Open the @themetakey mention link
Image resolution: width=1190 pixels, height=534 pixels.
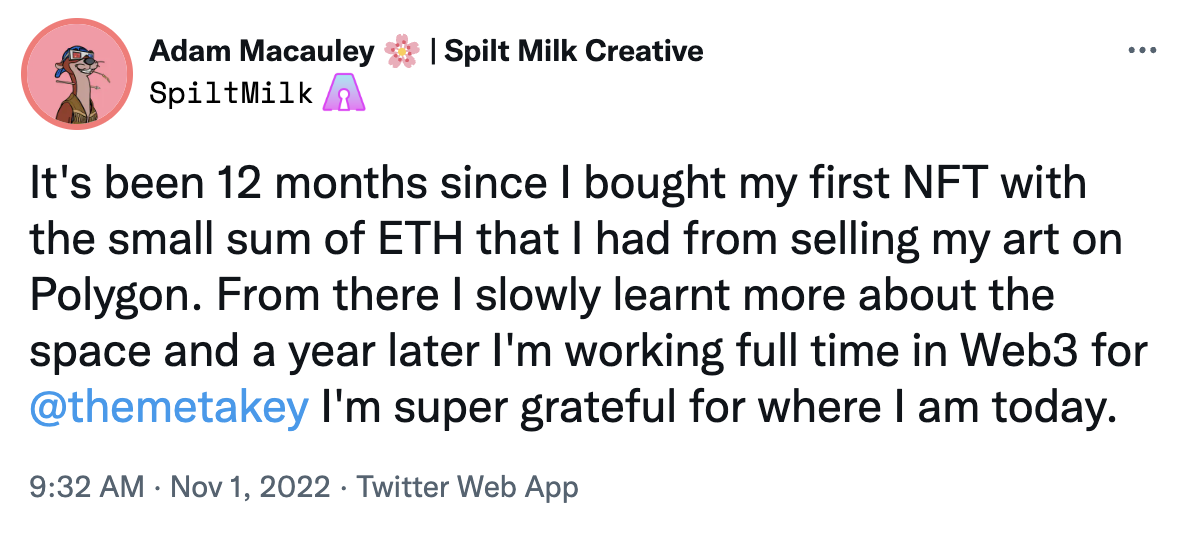tap(168, 410)
